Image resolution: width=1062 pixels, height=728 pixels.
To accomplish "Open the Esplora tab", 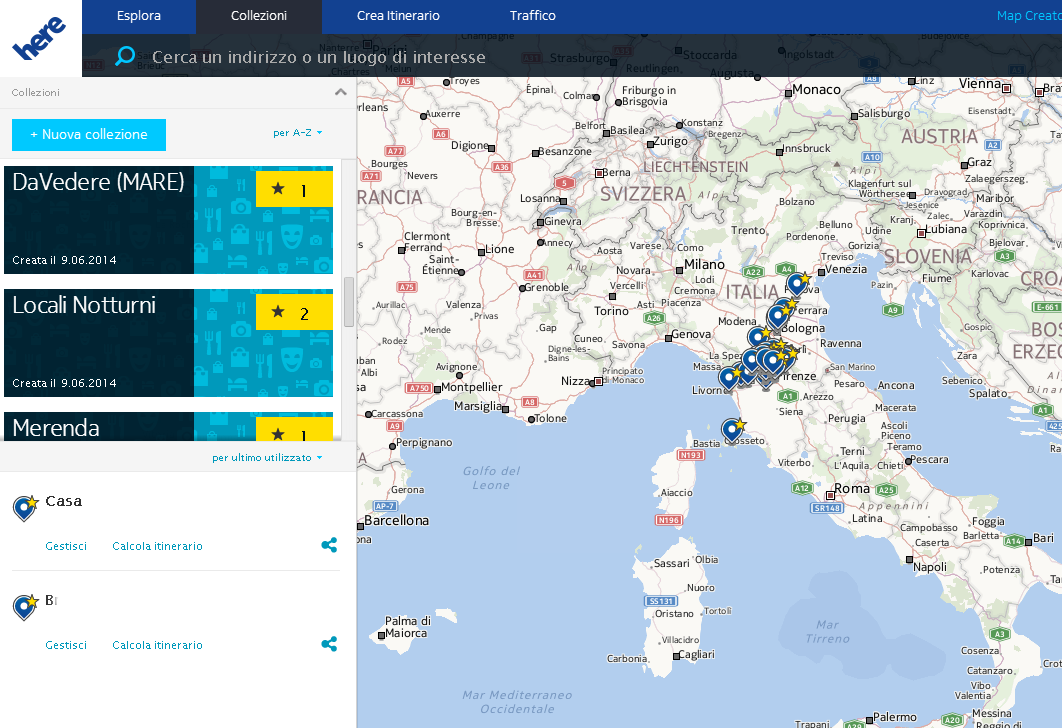I will (139, 16).
